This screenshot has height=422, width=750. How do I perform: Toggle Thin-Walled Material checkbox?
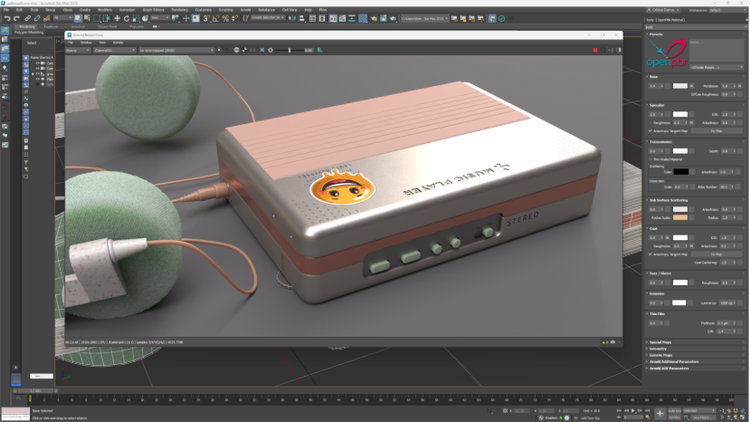[651, 159]
